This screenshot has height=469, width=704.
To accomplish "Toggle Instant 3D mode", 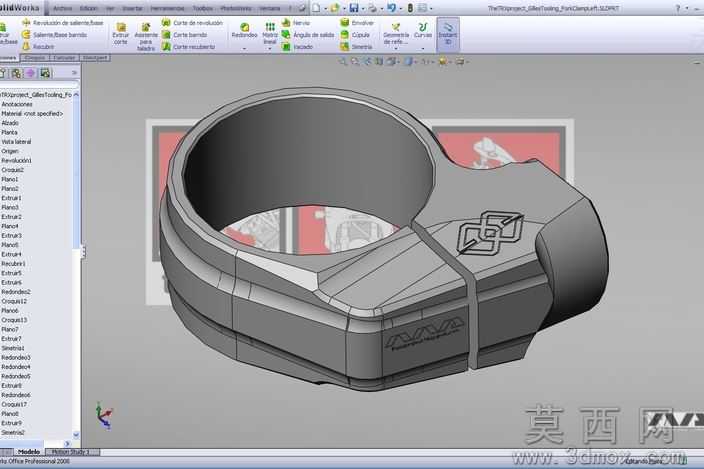I will click(448, 34).
